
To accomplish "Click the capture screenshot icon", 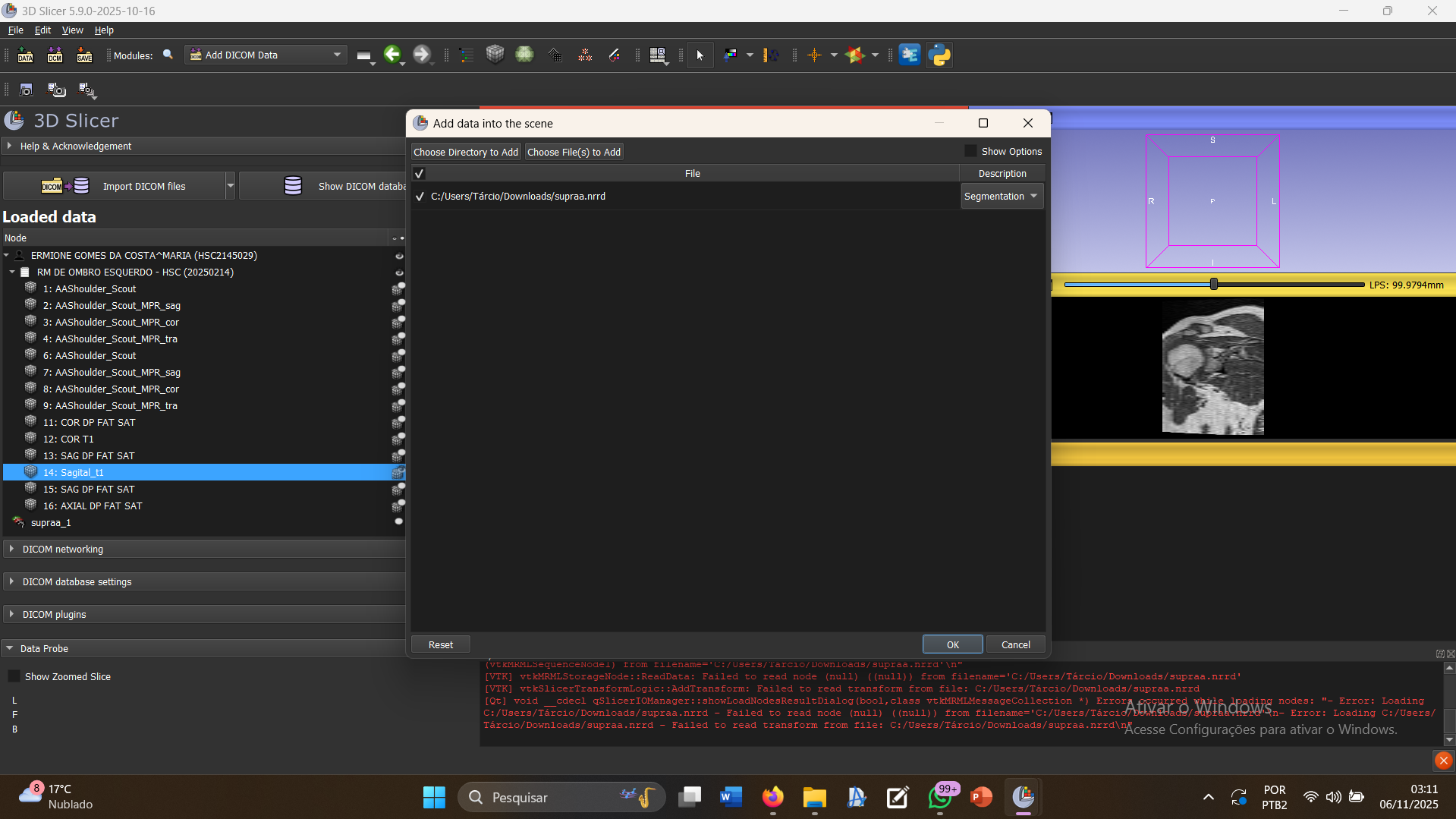I will click(26, 90).
